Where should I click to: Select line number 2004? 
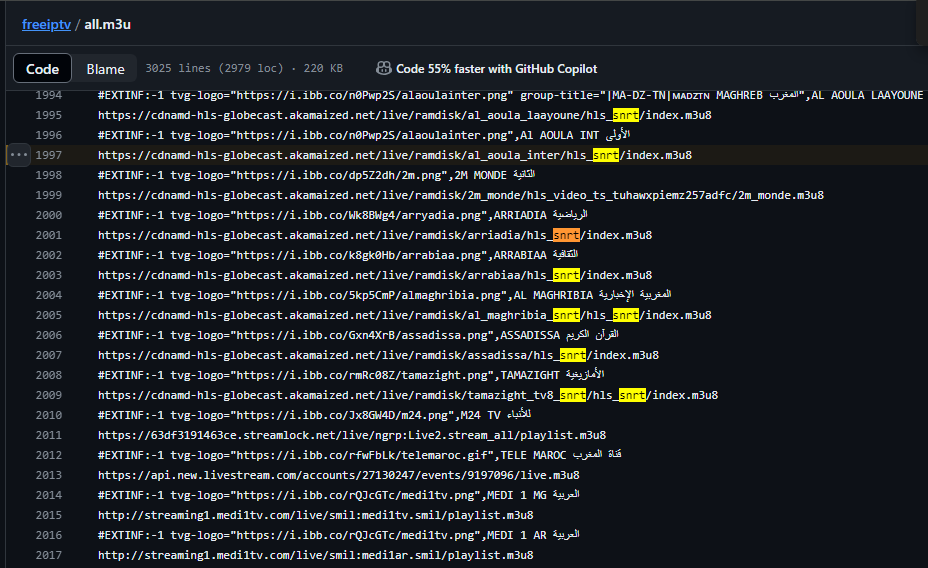coord(49,295)
